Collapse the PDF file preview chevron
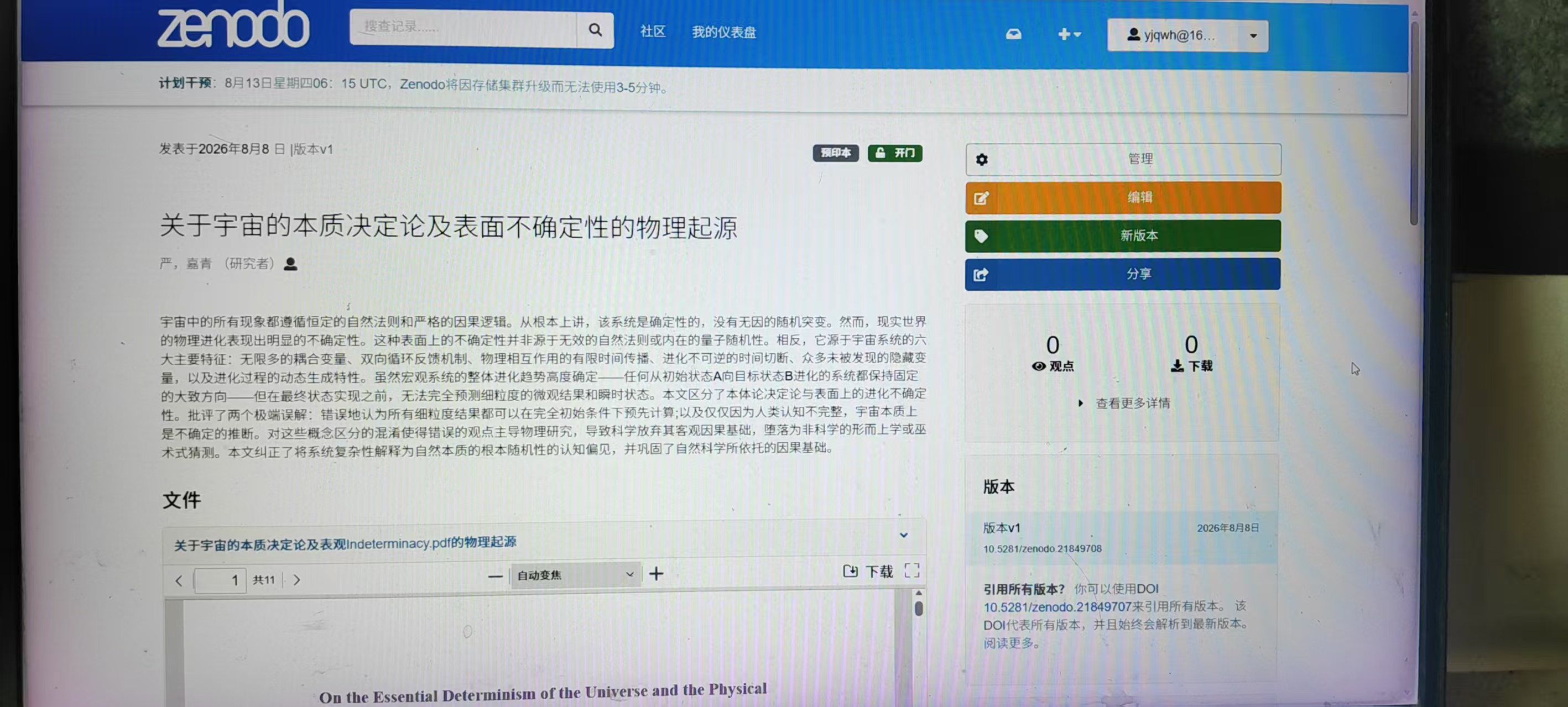The image size is (1568, 707). tap(904, 535)
